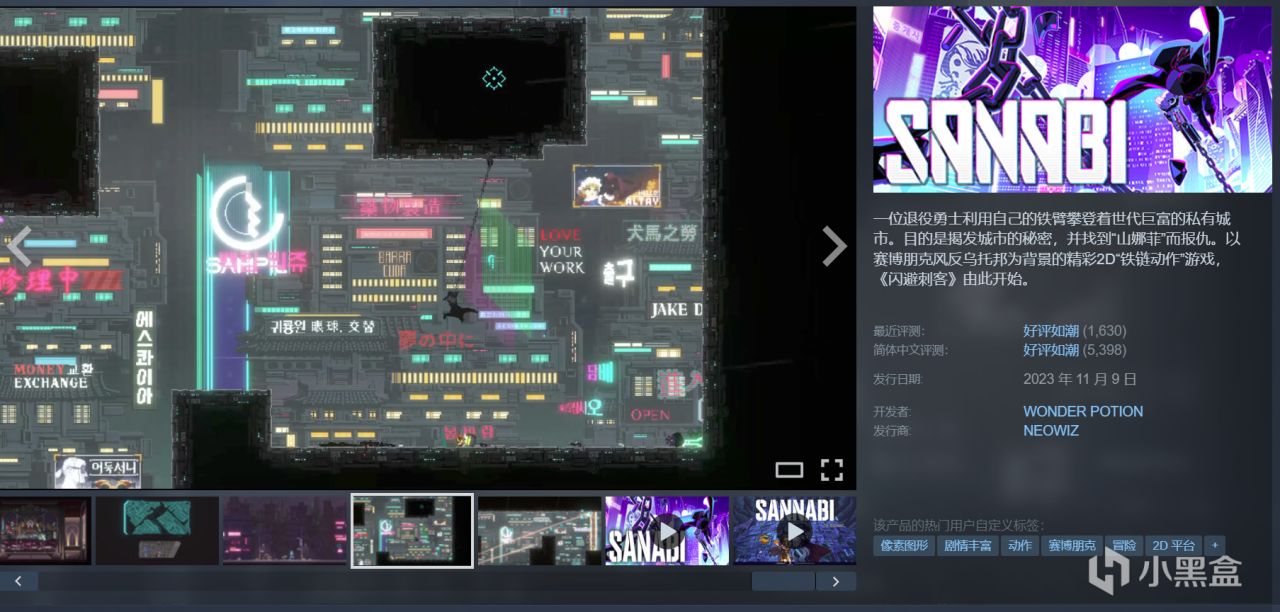Viewport: 1280px width, 612px height.
Task: Open the SANABI header capsule image
Action: pyautogui.click(x=1072, y=100)
